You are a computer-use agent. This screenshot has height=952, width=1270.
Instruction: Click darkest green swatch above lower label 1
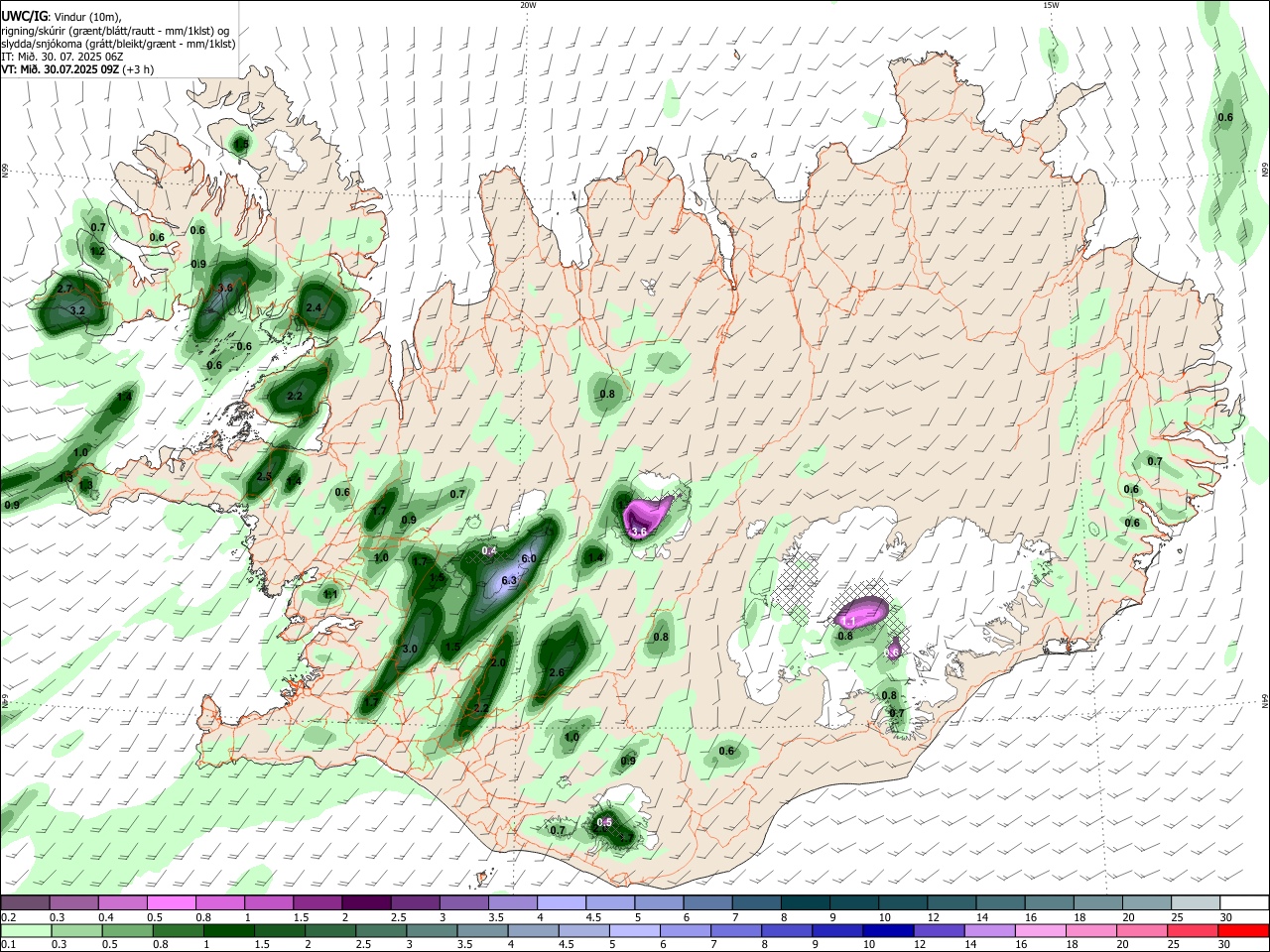(x=227, y=930)
